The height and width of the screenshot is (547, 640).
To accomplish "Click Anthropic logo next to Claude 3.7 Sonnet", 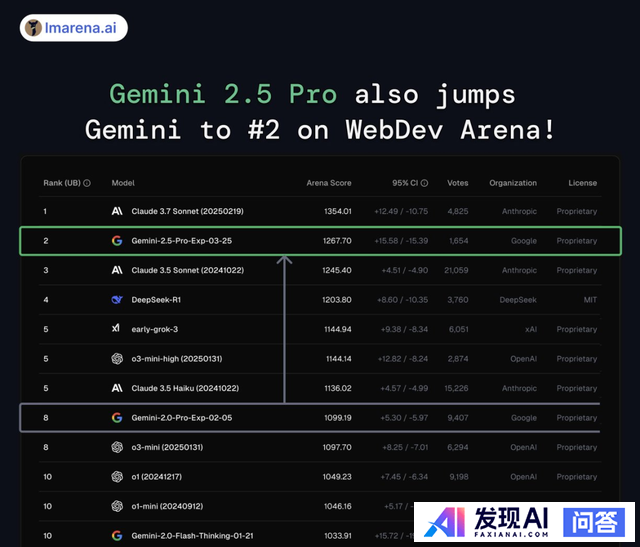I will [x=117, y=211].
